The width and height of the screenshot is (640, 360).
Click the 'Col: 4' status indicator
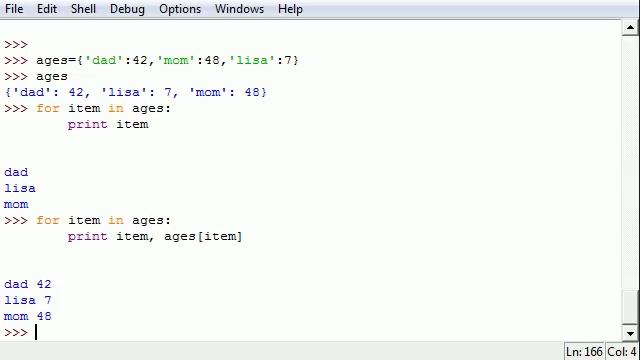click(x=622, y=351)
